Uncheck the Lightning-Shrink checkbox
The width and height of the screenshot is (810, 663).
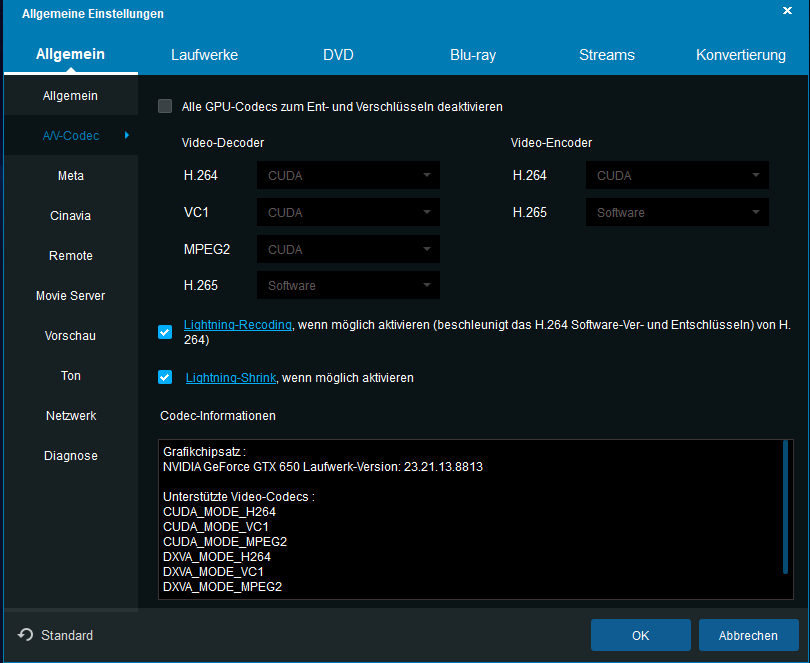165,377
